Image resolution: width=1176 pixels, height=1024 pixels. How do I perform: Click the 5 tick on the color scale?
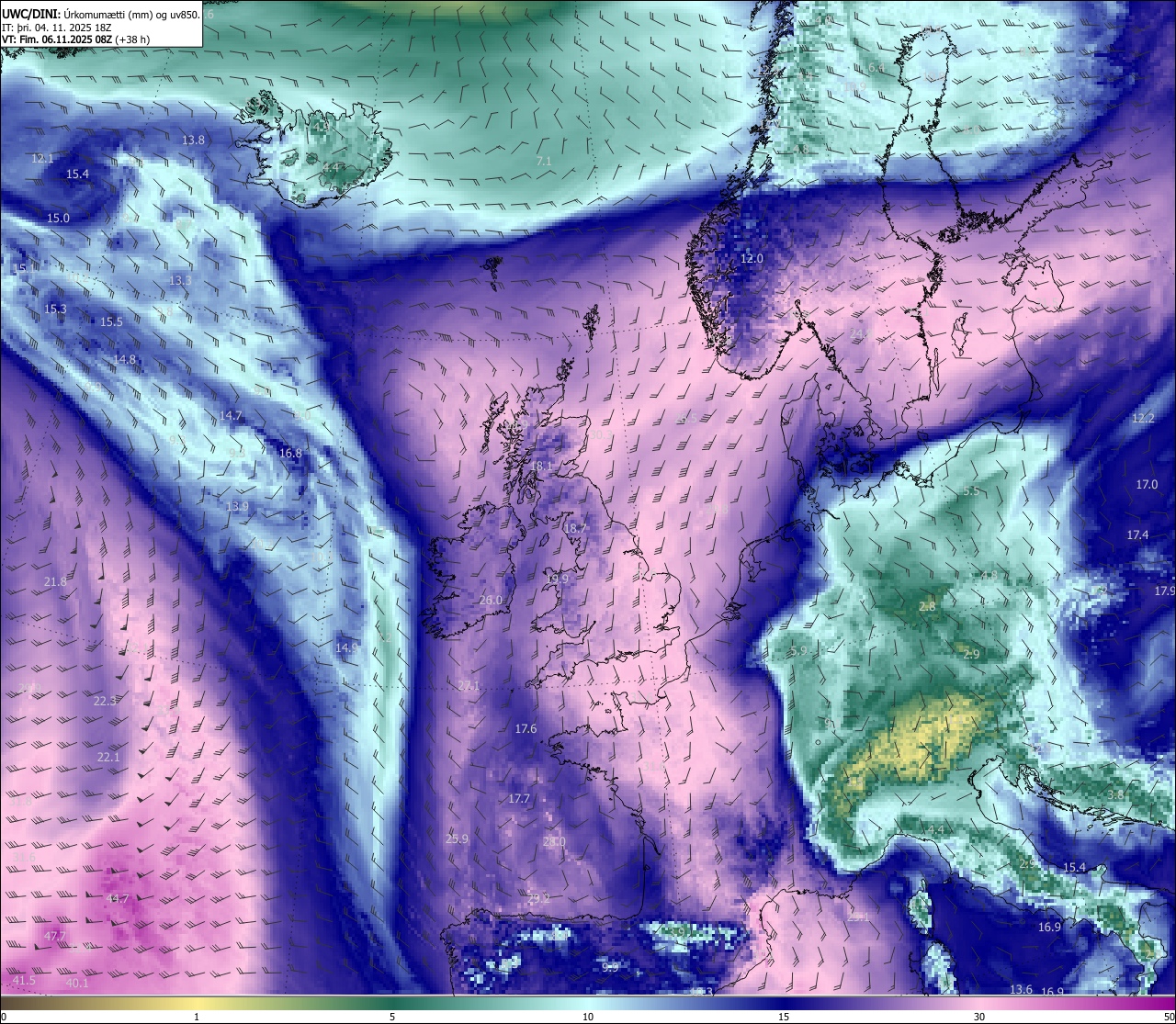(392, 1017)
